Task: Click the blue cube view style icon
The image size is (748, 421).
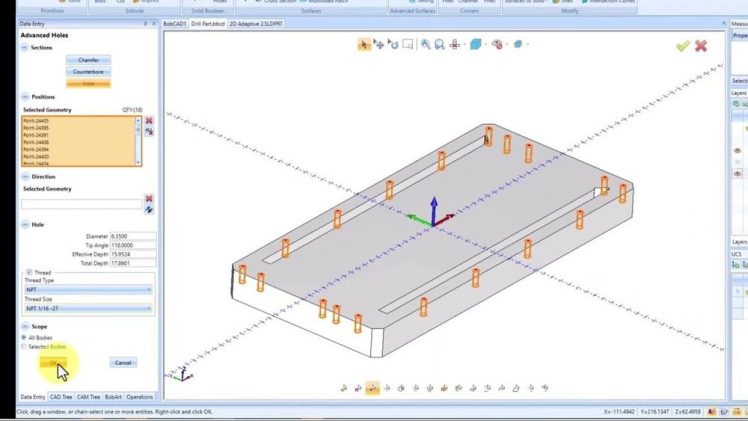Action: pos(476,44)
